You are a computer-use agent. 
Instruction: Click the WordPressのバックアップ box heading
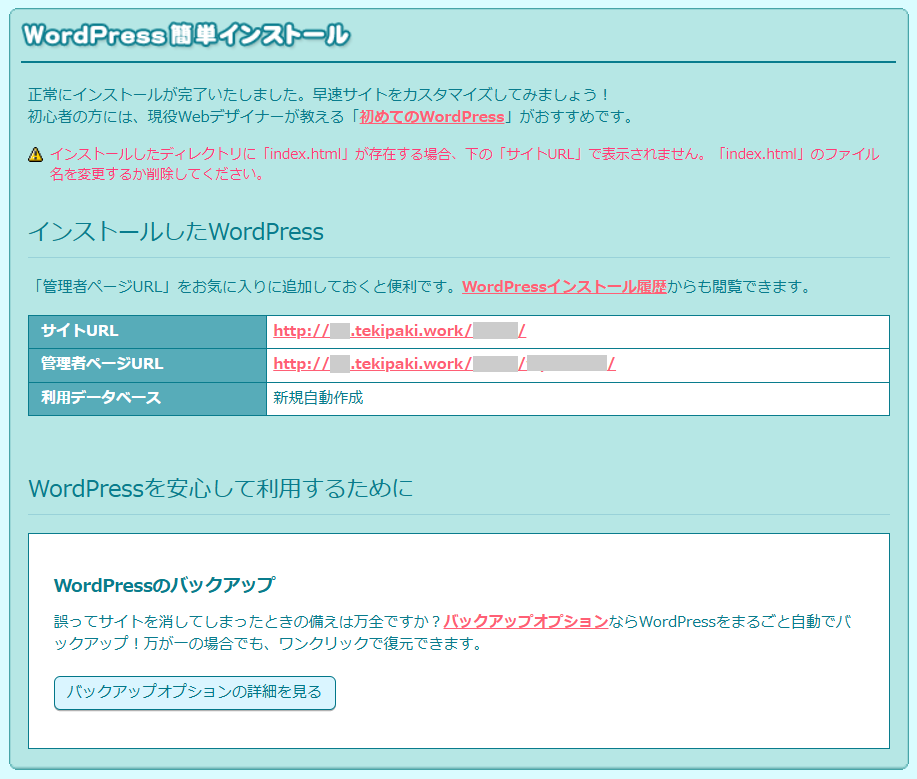click(164, 585)
